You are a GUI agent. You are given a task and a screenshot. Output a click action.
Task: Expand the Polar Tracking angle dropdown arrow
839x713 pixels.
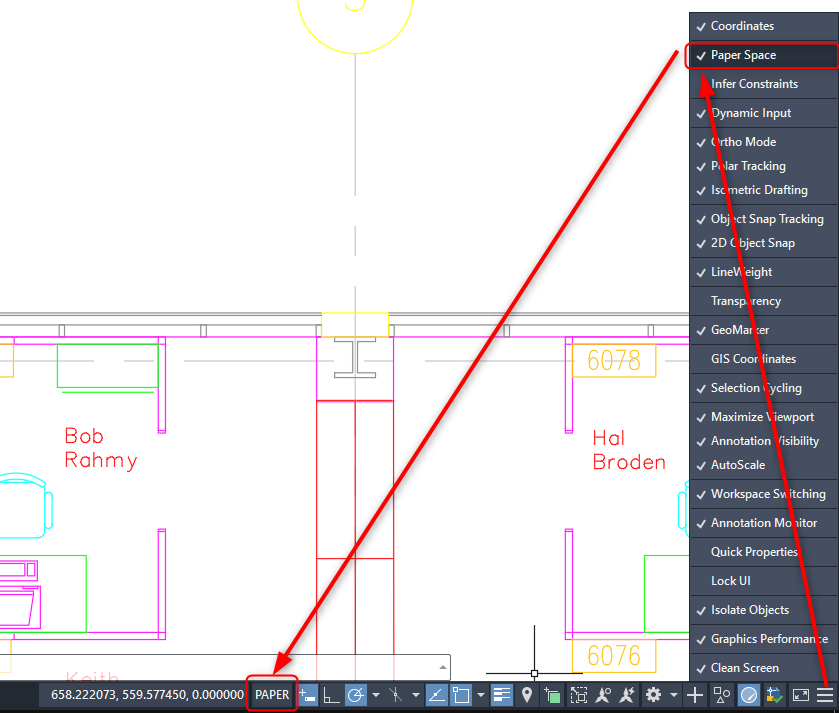coord(376,694)
